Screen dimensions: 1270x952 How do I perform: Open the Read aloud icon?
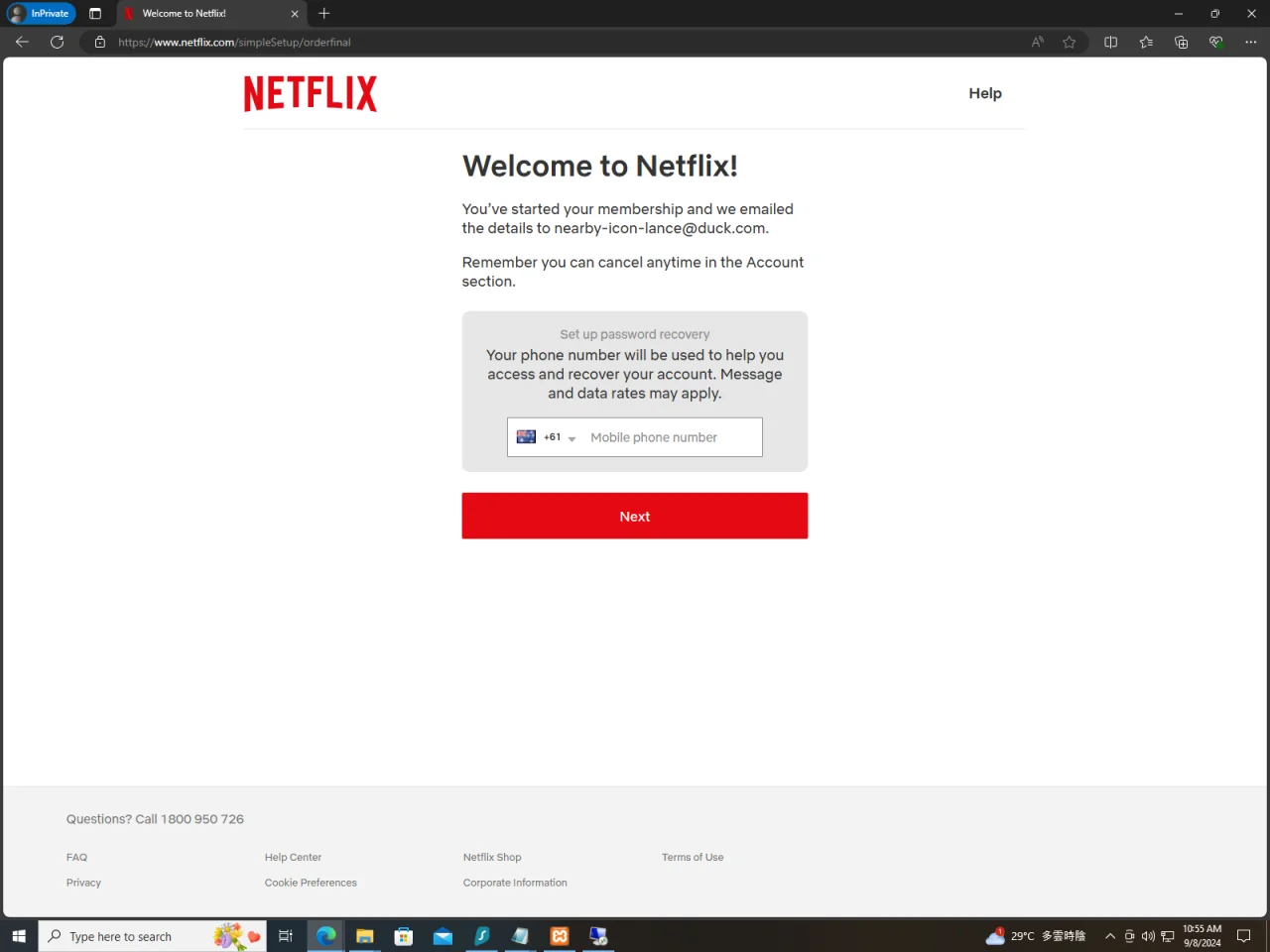click(x=1037, y=42)
